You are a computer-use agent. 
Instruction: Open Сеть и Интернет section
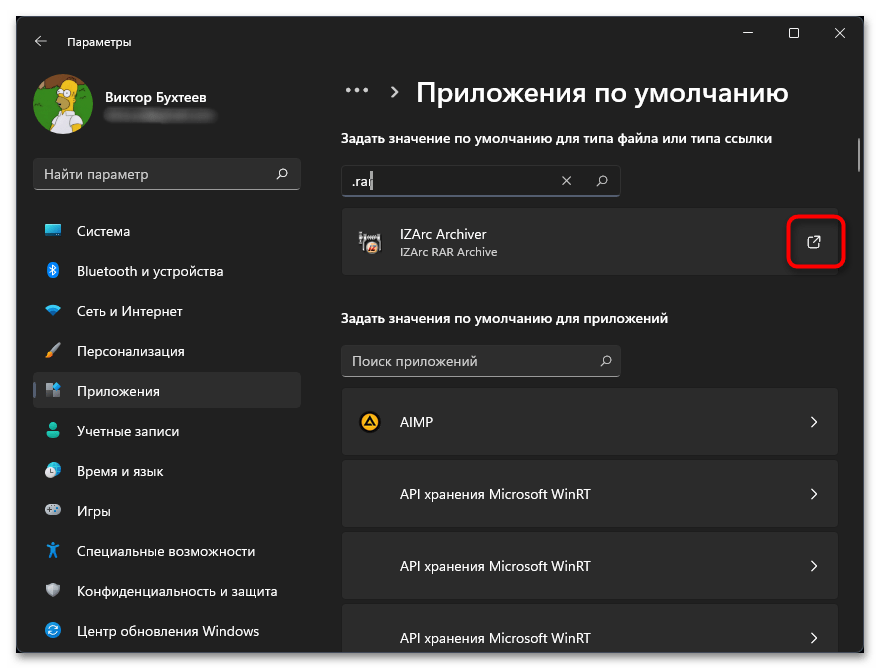[167, 311]
